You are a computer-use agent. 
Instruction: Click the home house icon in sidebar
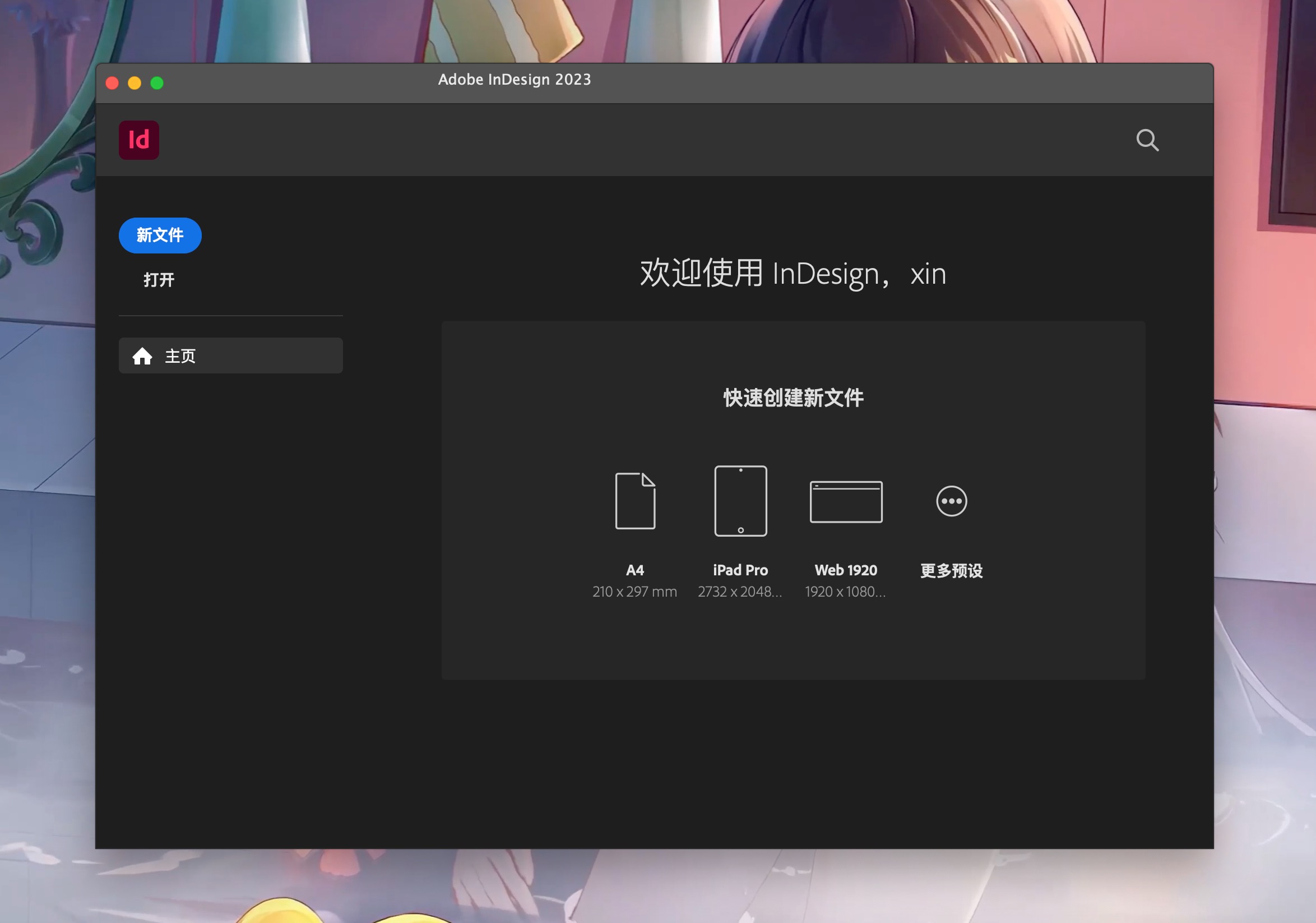[142, 356]
